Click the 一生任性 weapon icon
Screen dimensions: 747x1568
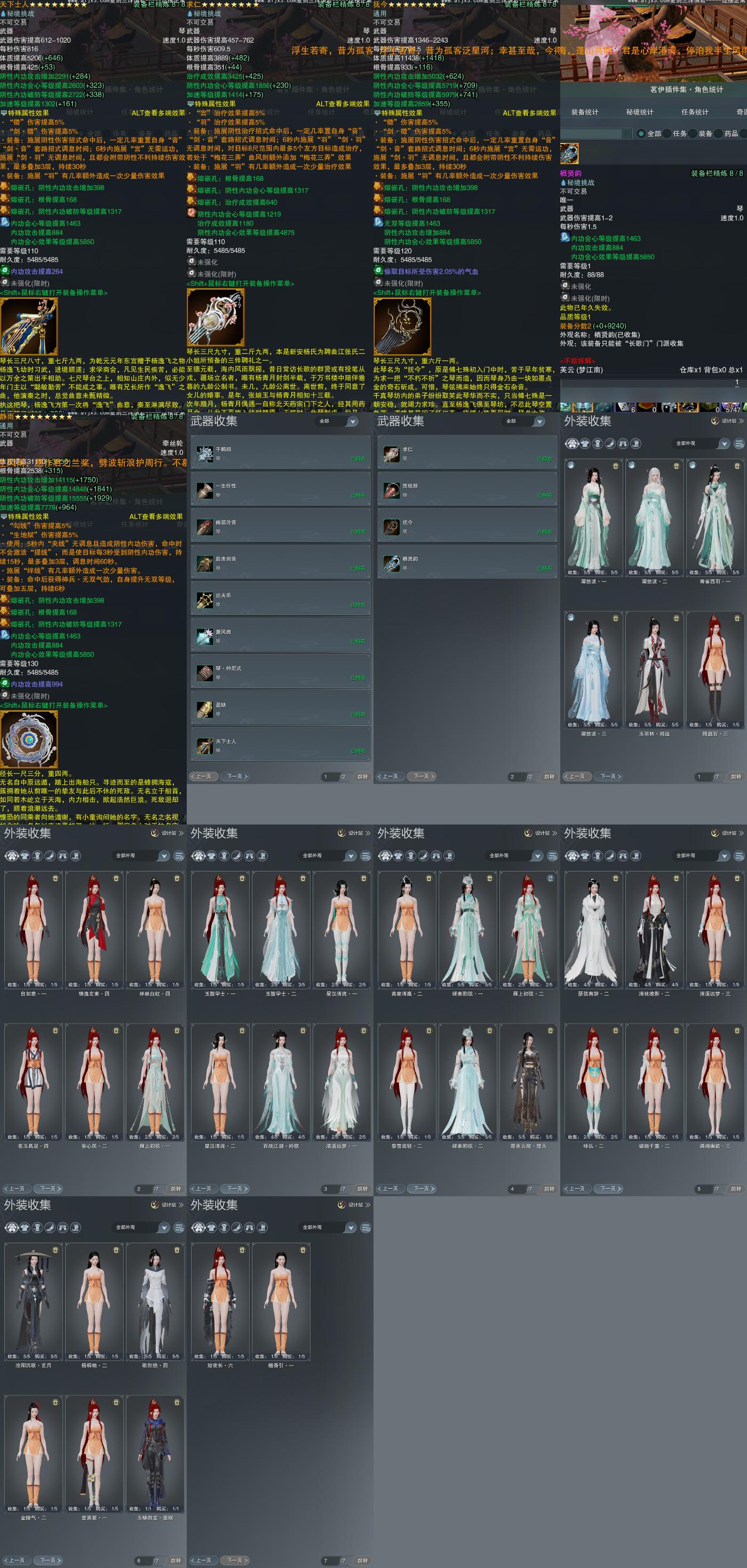click(x=204, y=490)
